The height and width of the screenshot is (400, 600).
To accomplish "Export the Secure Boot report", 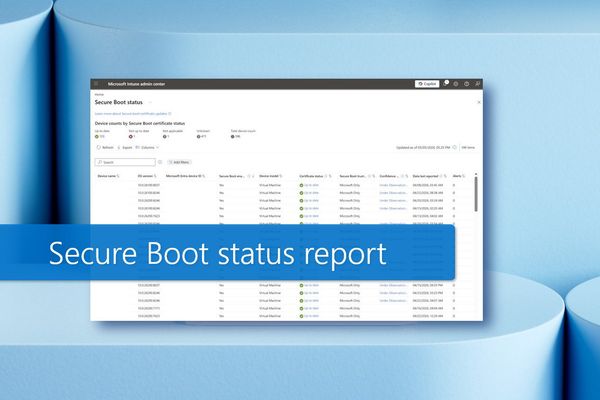I will click(125, 147).
